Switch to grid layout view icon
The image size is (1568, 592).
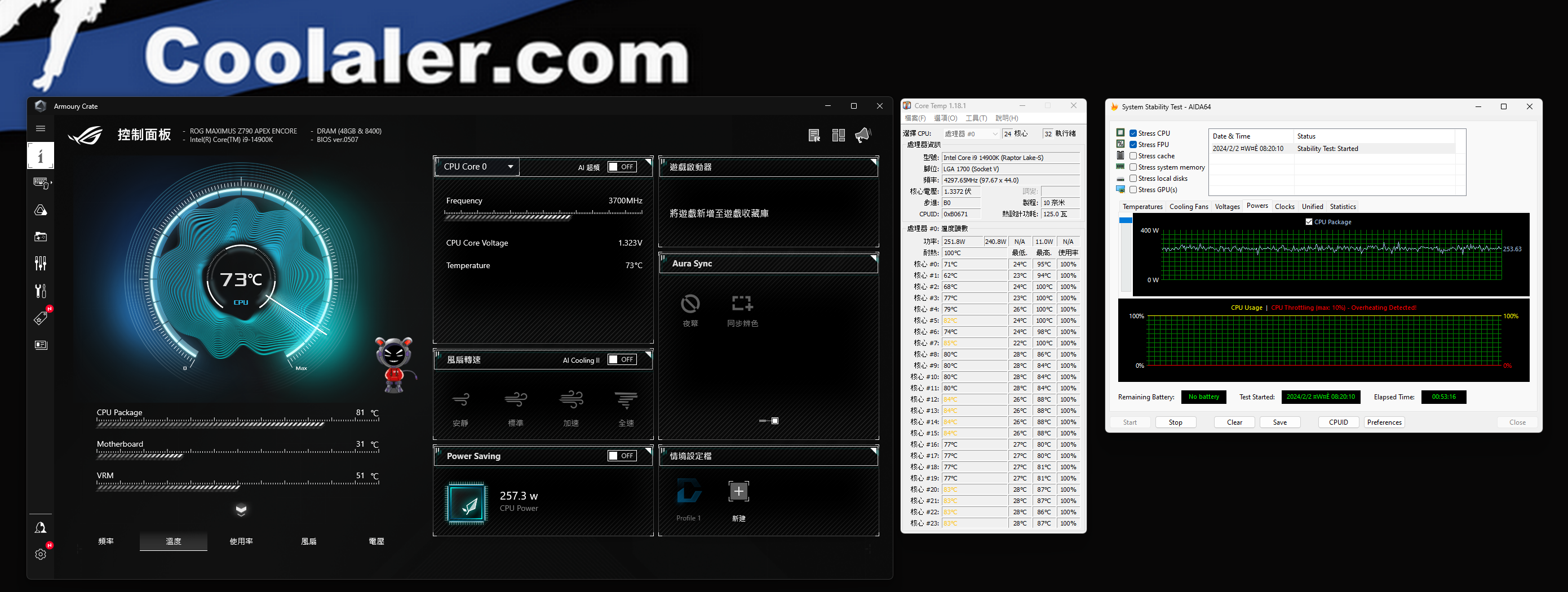pyautogui.click(x=838, y=135)
